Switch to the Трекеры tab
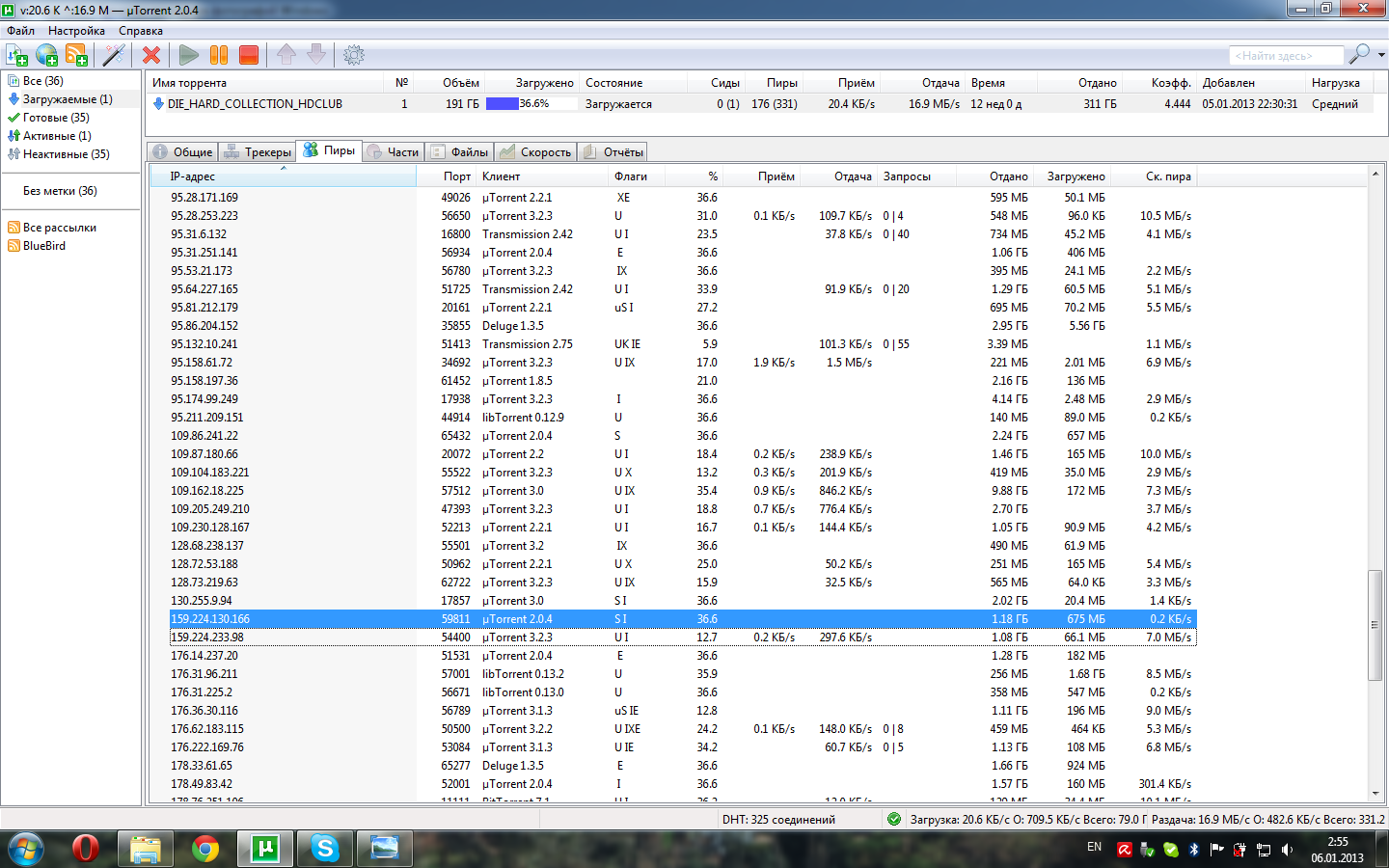The height and width of the screenshot is (868, 1389). tap(258, 152)
